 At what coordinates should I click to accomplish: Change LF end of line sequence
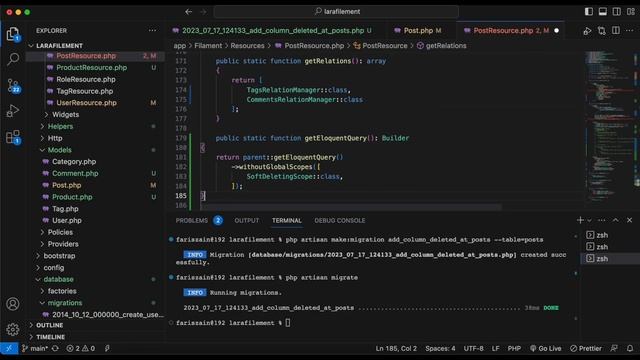(x=496, y=349)
